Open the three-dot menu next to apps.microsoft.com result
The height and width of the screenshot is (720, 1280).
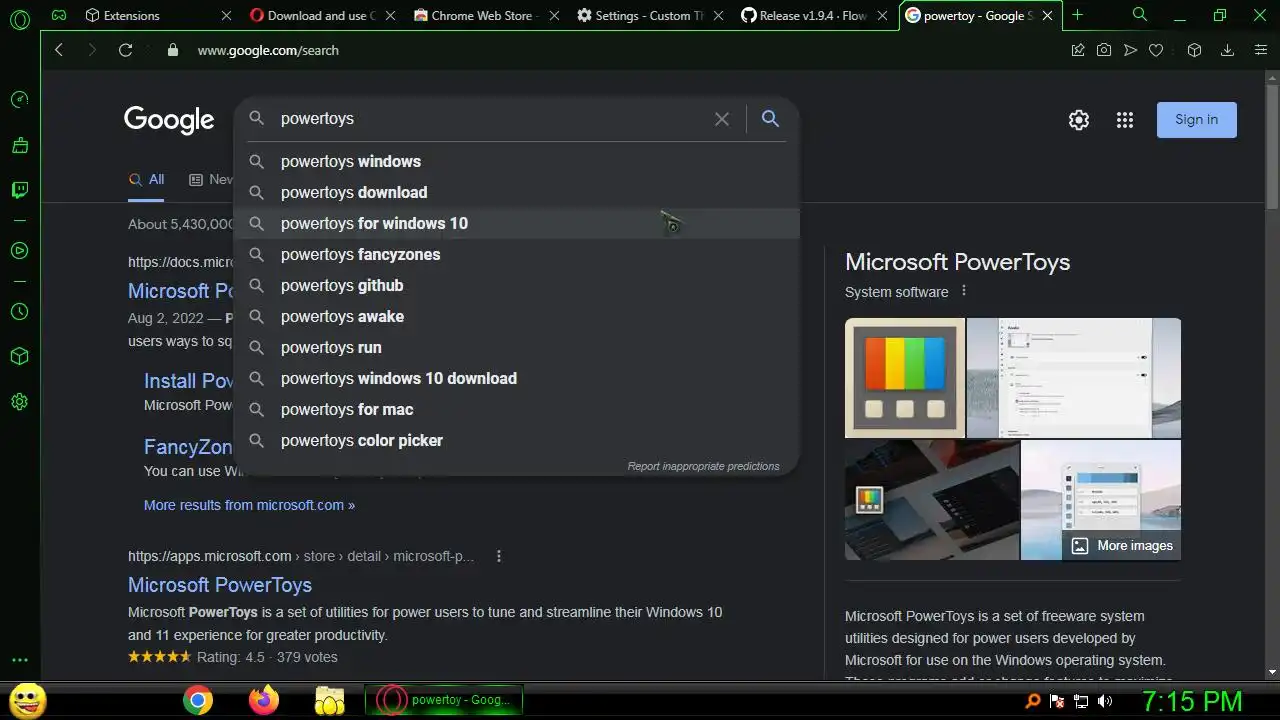[x=499, y=556]
